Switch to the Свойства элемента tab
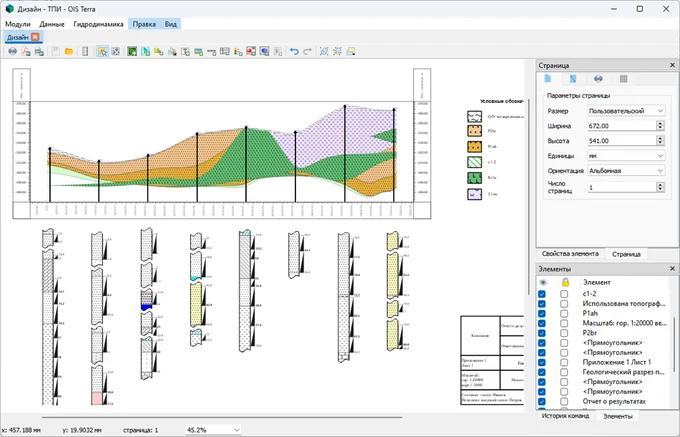The width and height of the screenshot is (680, 437). pyautogui.click(x=570, y=255)
